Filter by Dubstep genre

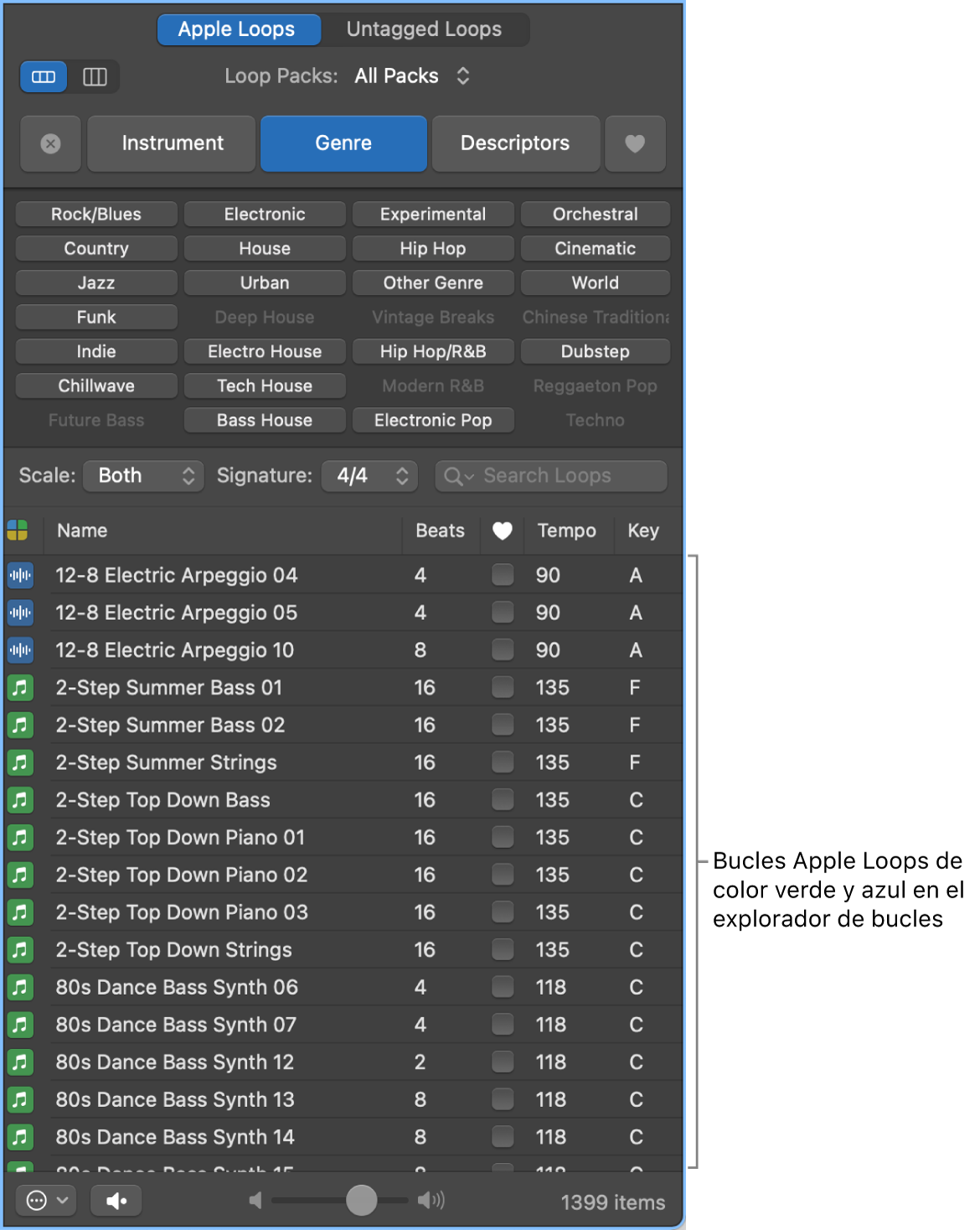pos(595,351)
